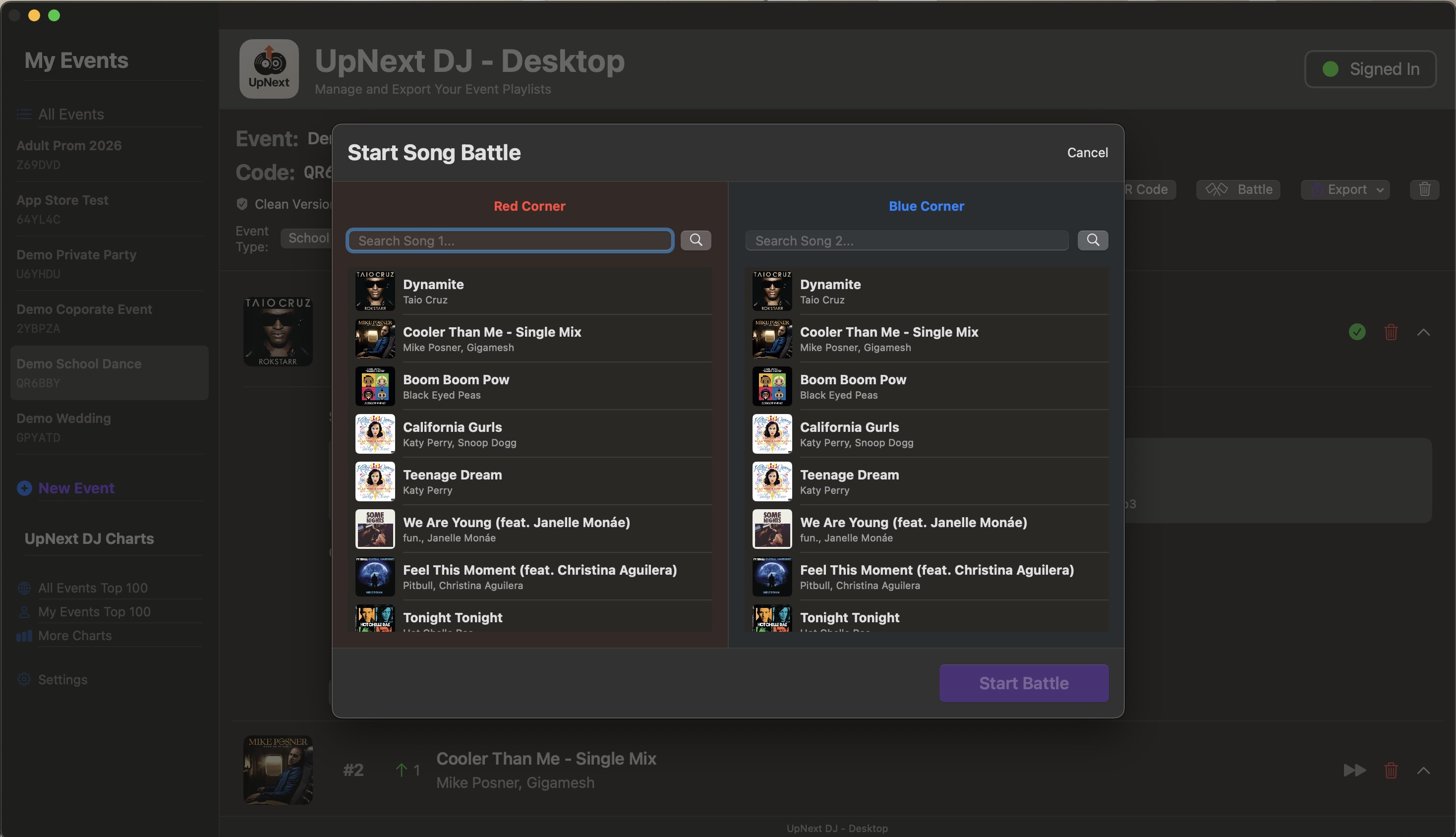1456x837 pixels.
Task: Toggle the Clean Version checkbox
Action: [242, 204]
